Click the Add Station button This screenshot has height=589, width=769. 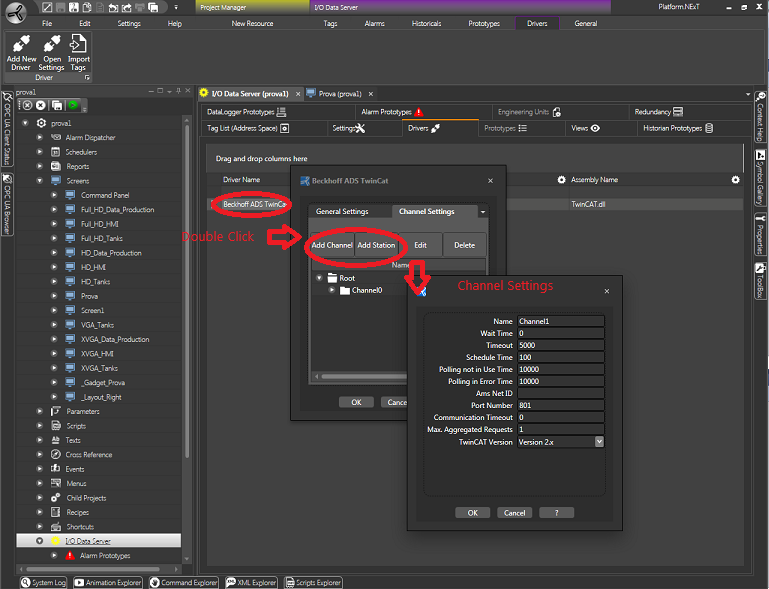click(376, 245)
